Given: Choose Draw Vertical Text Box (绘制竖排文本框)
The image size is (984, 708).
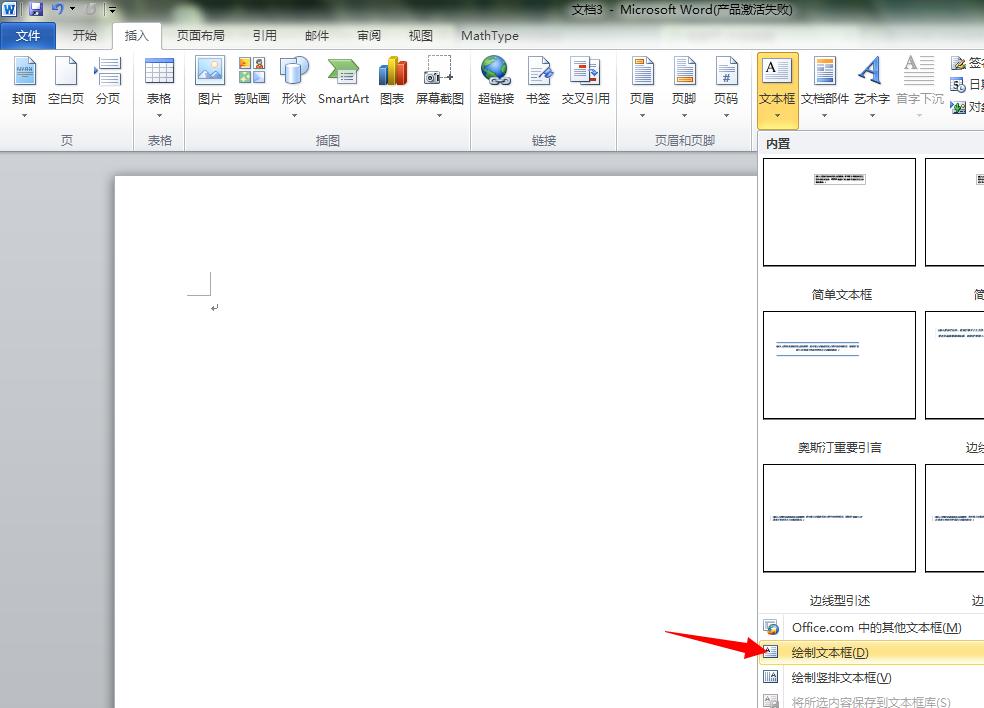Looking at the screenshot, I should (871, 678).
